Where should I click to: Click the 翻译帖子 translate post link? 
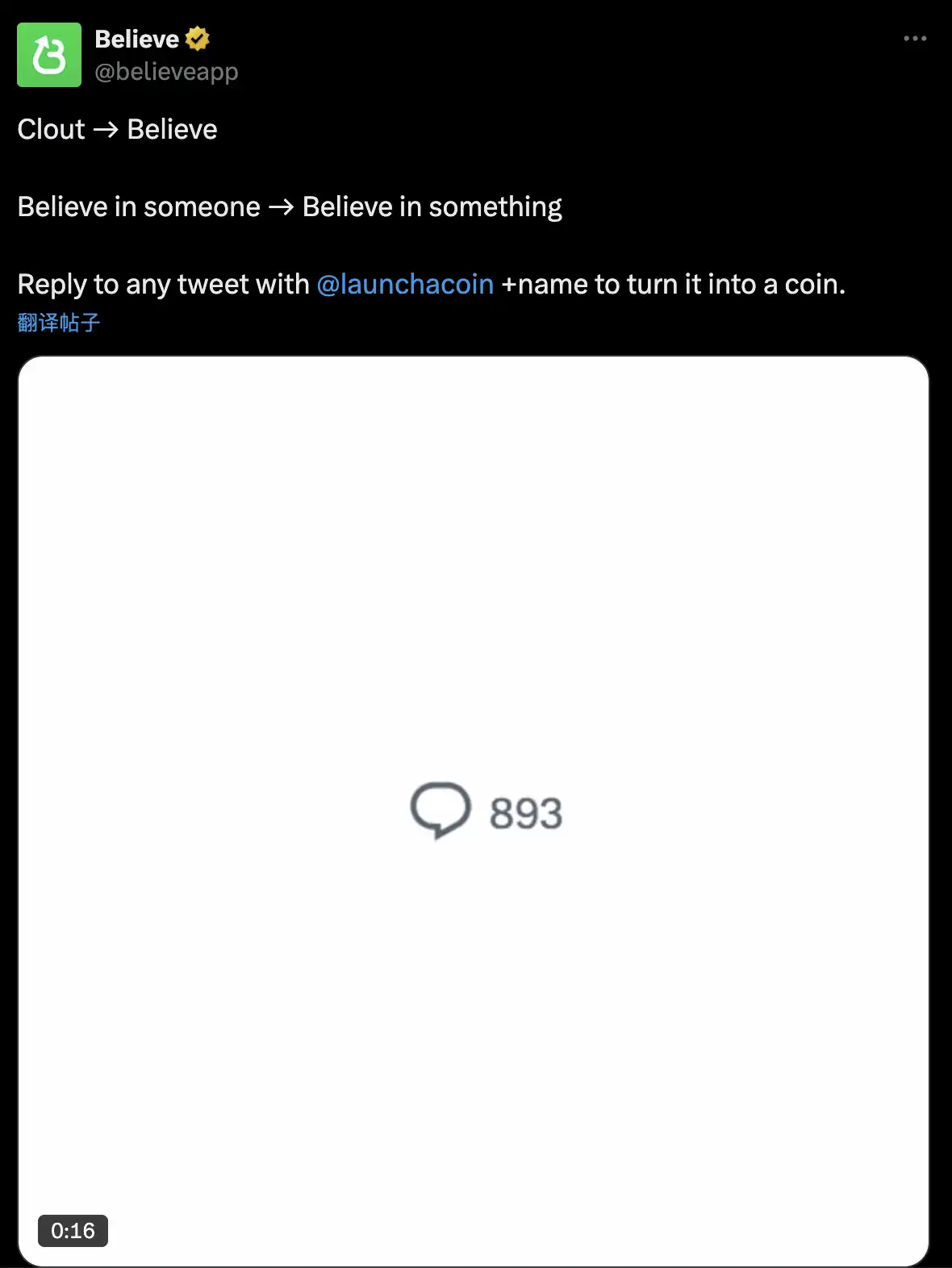point(59,323)
